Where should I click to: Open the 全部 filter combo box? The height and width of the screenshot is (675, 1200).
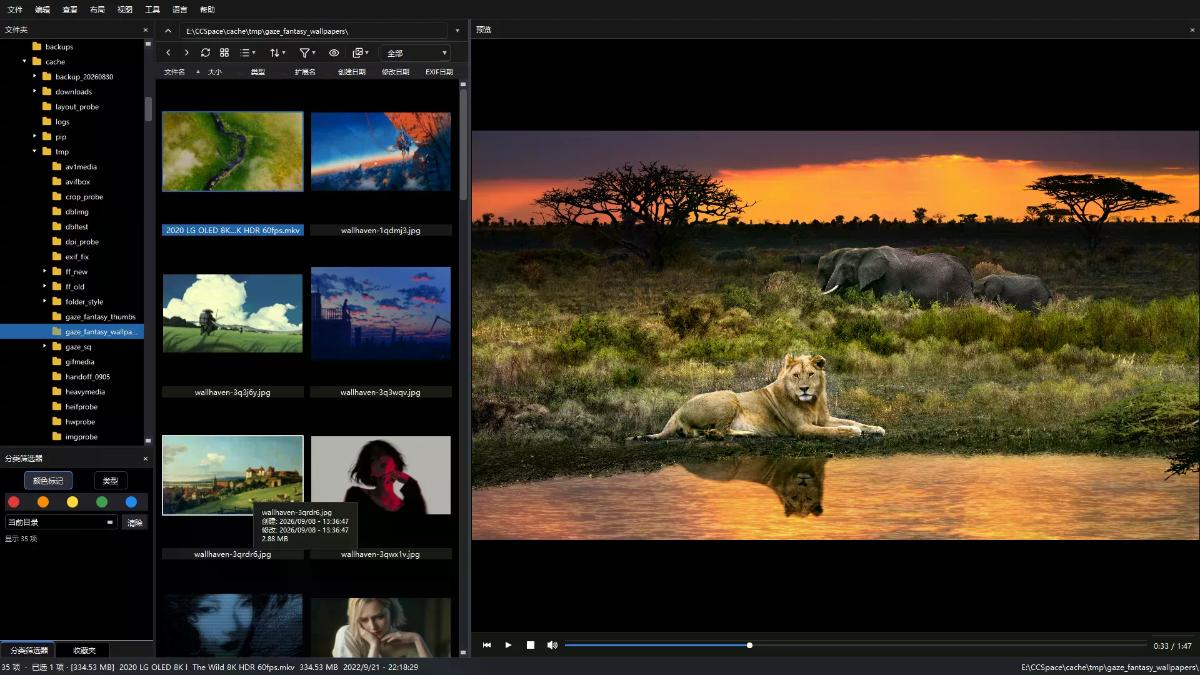(x=415, y=53)
